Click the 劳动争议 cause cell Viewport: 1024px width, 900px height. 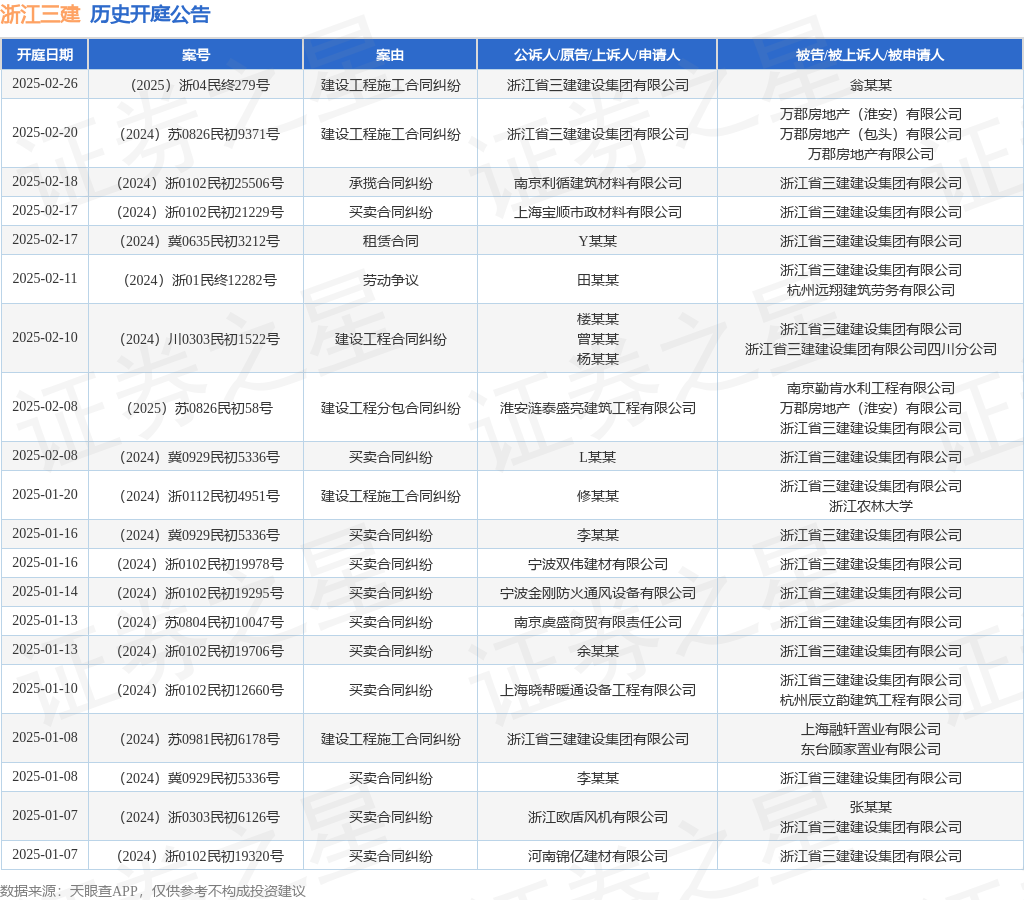pos(391,280)
